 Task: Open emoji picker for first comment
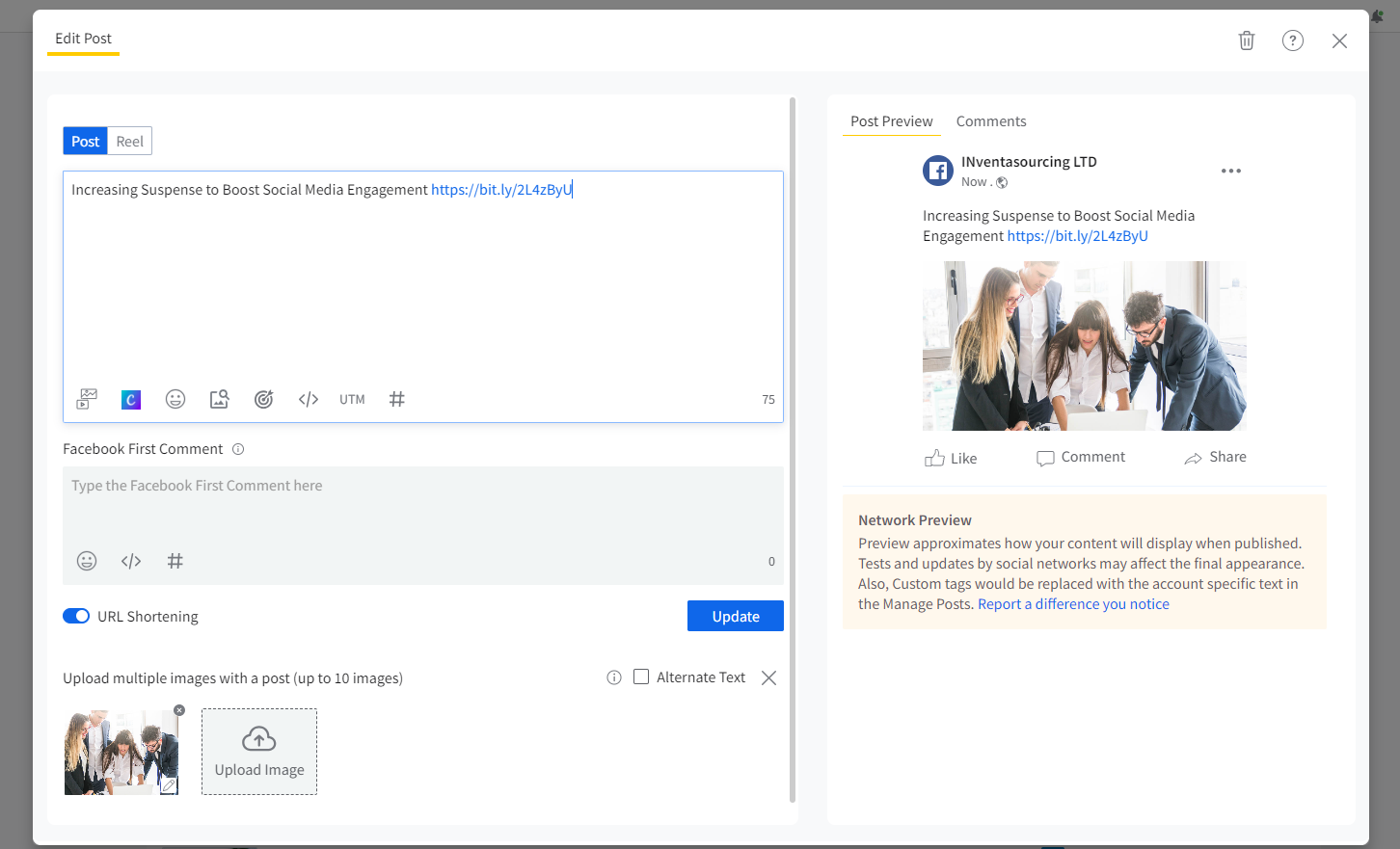coord(87,561)
